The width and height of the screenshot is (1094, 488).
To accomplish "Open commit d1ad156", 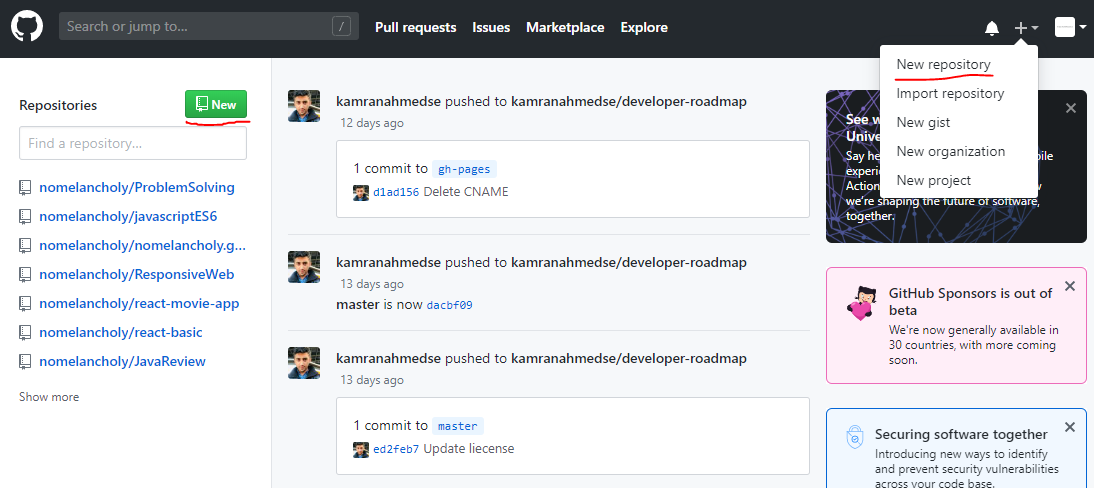I will 396,192.
